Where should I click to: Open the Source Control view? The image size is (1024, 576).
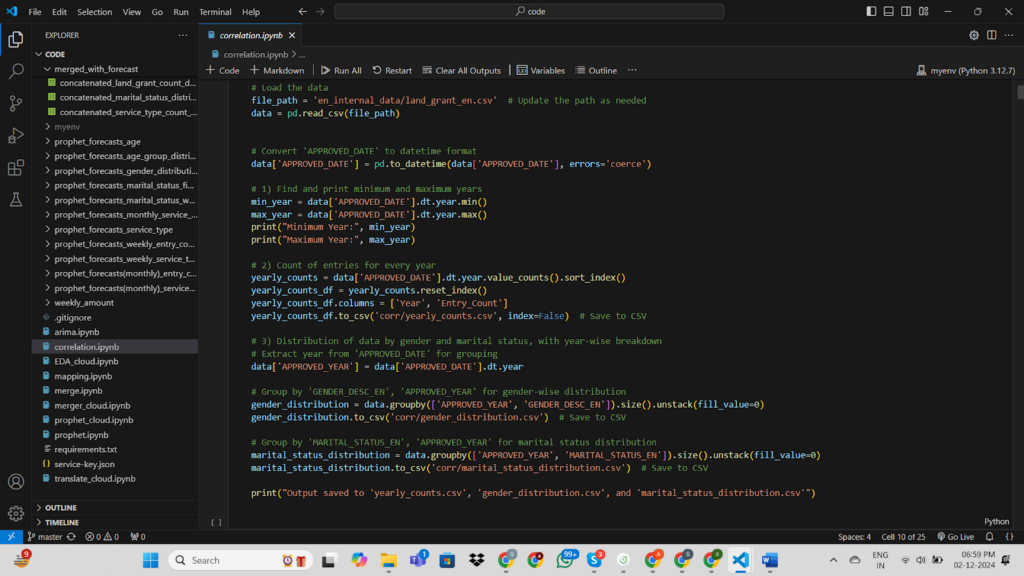[16, 104]
